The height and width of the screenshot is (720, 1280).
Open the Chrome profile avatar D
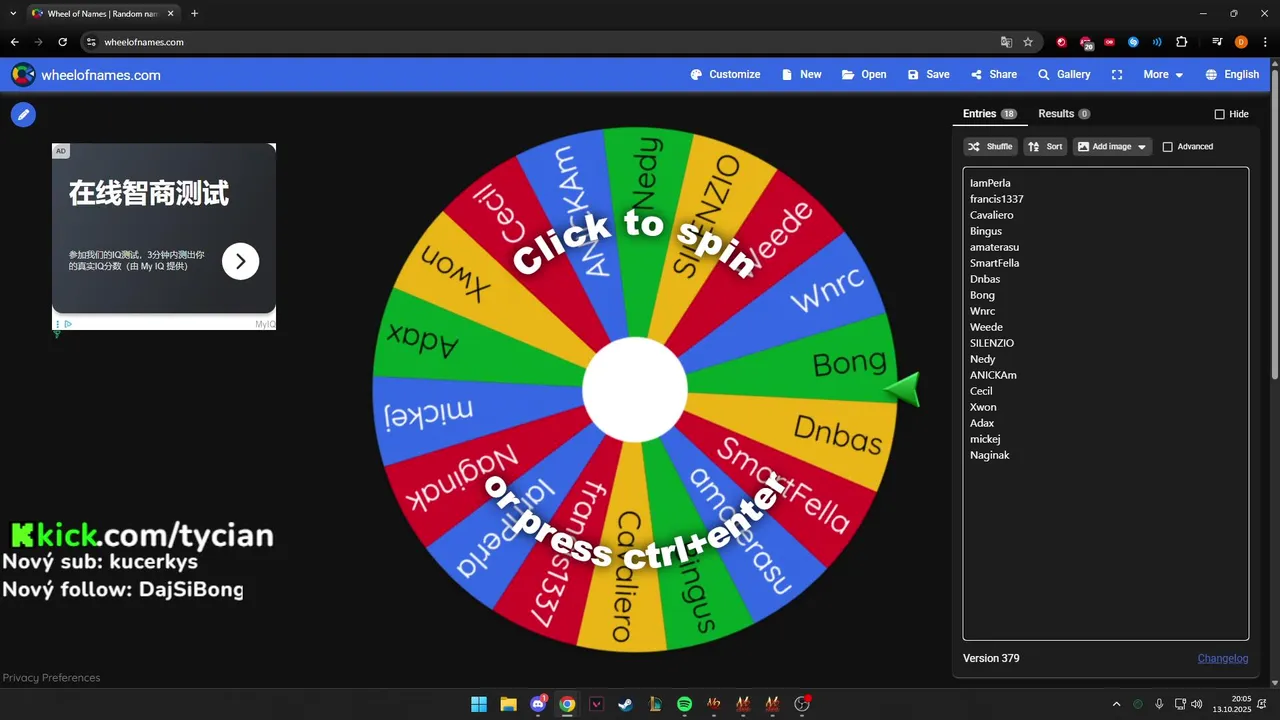(1241, 42)
